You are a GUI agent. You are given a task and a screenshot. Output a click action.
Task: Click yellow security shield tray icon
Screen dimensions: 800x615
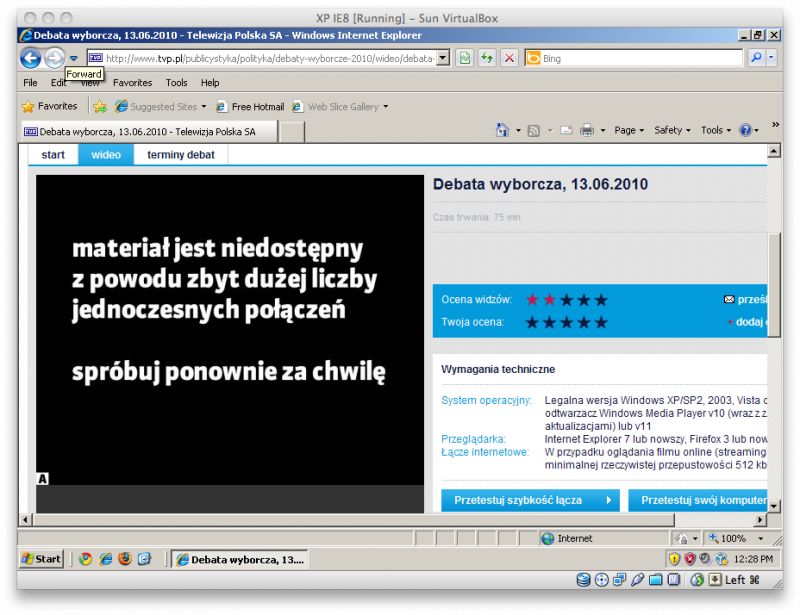click(x=674, y=559)
